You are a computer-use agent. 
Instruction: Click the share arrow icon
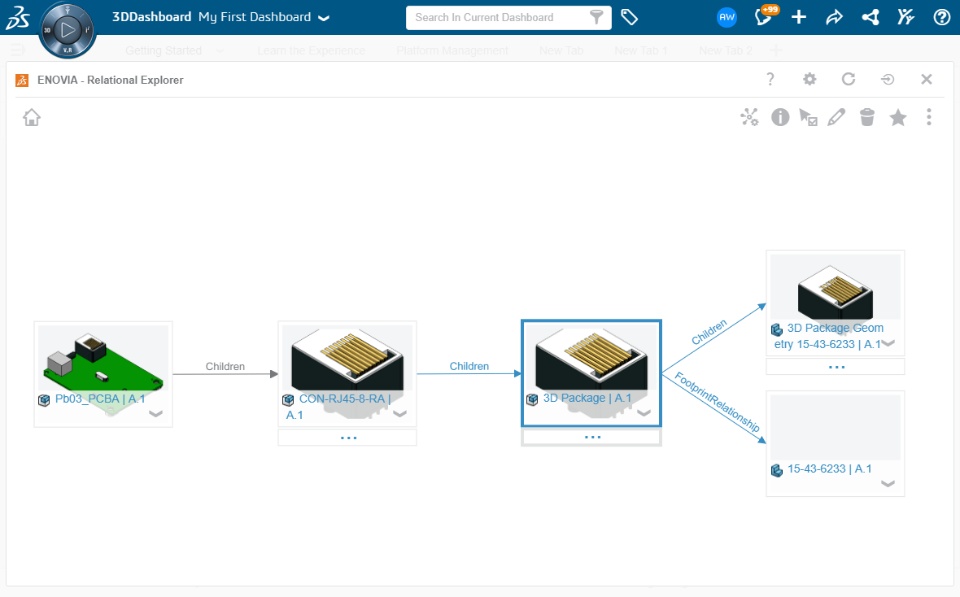coord(834,17)
